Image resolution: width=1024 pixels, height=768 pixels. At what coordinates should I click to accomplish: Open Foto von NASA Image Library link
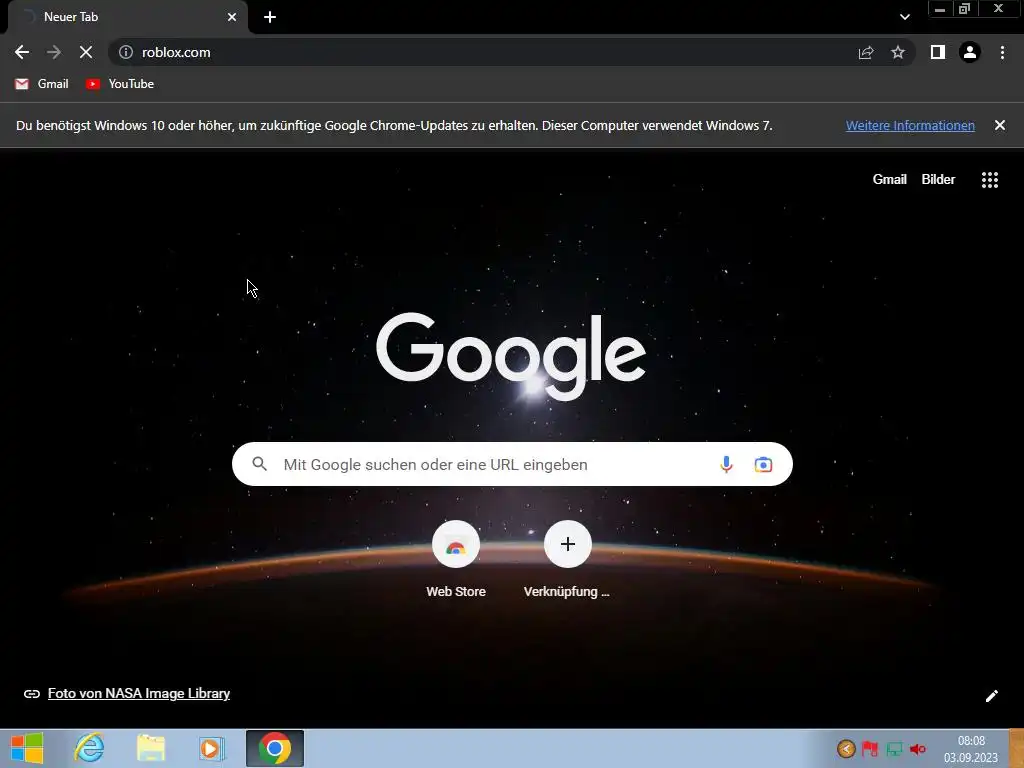point(138,694)
